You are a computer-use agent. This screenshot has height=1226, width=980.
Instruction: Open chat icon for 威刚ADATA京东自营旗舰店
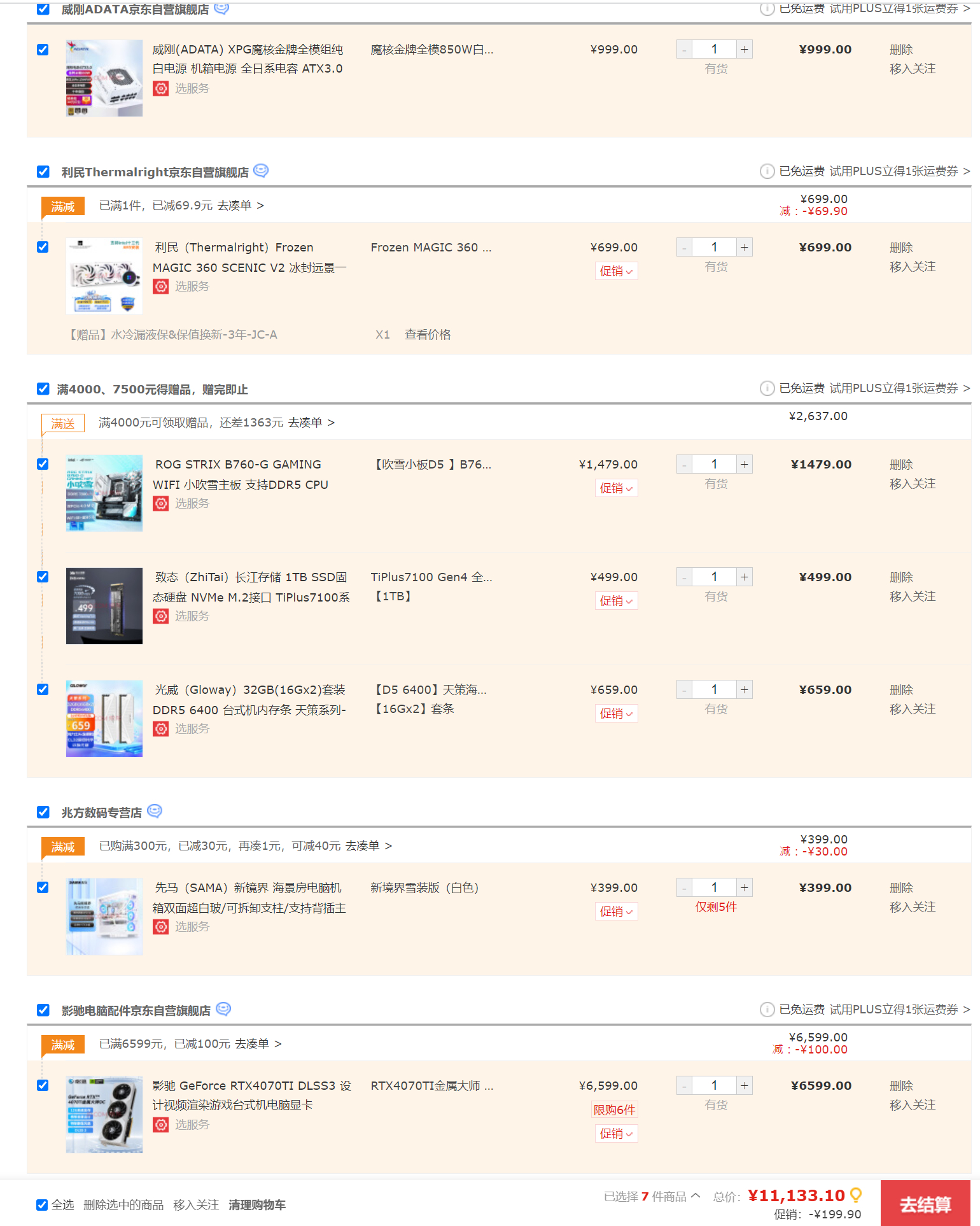221,8
